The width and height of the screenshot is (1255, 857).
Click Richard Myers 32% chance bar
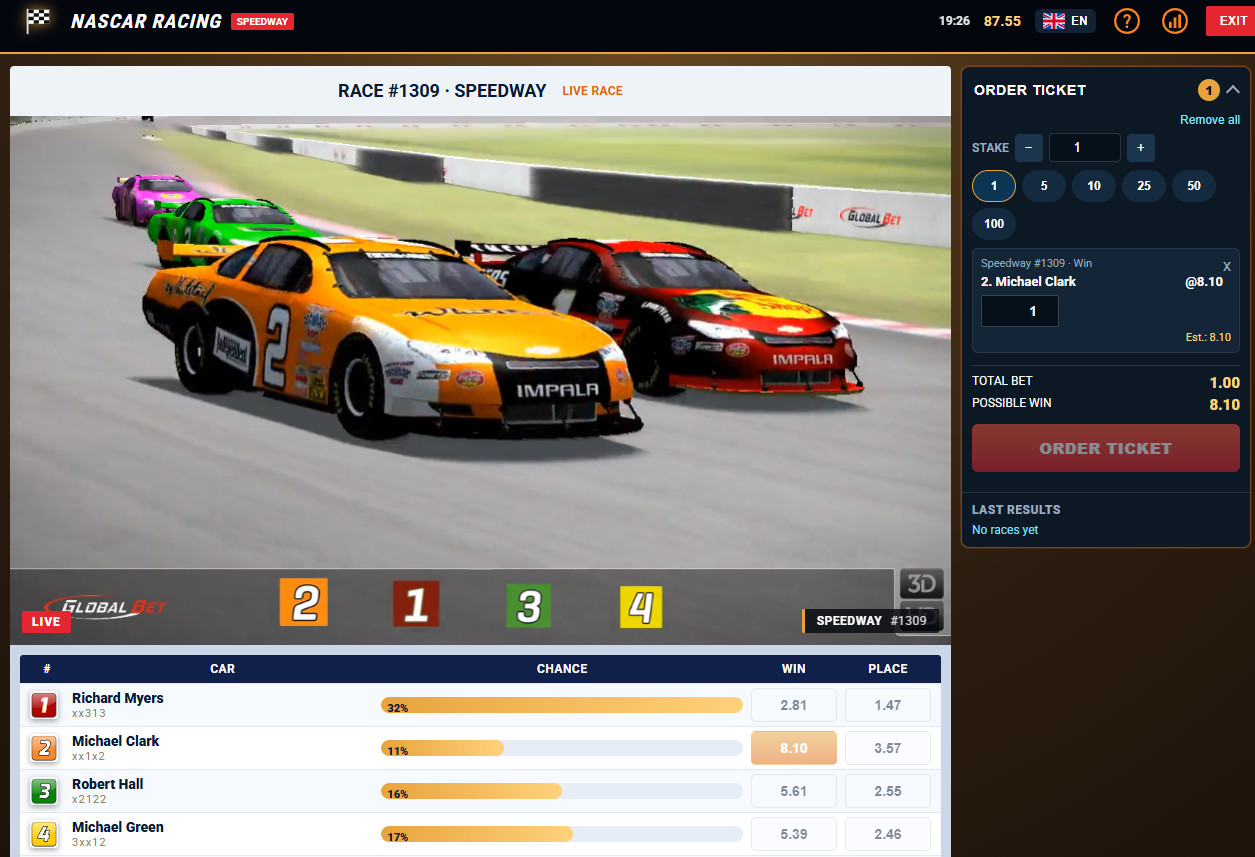pos(562,705)
